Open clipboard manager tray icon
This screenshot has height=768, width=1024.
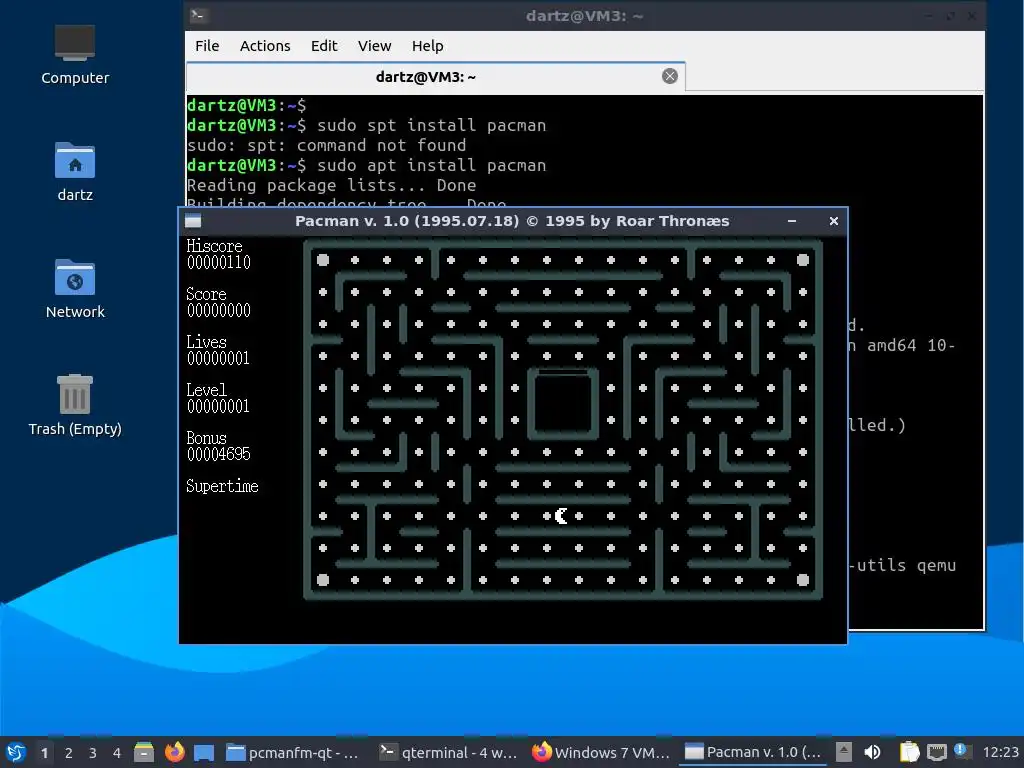[x=909, y=752]
